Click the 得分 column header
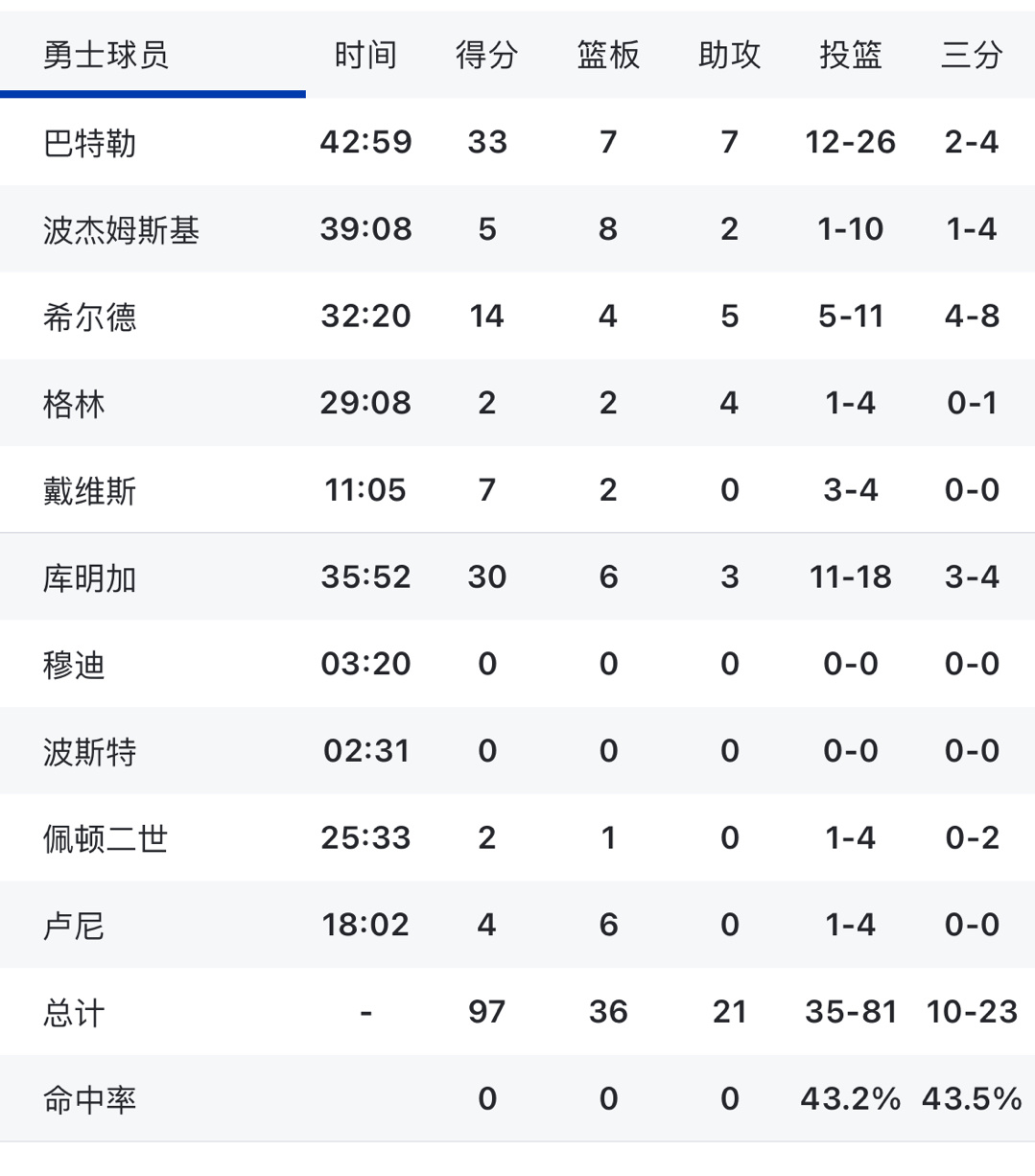 tap(486, 55)
